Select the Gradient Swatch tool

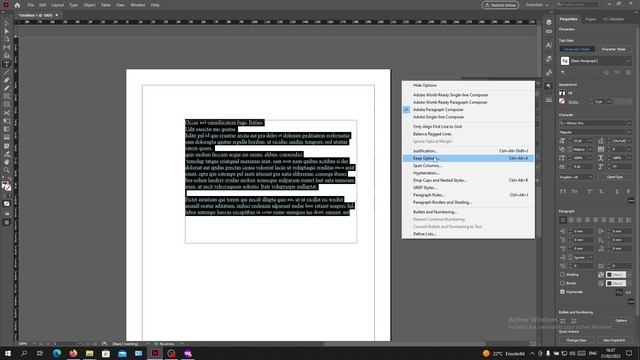point(7,129)
